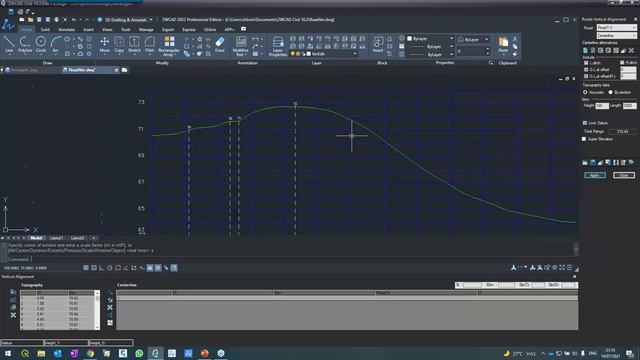The image size is (640, 360).
Task: Switch to the Annotate ribbon tab
Action: coord(66,30)
